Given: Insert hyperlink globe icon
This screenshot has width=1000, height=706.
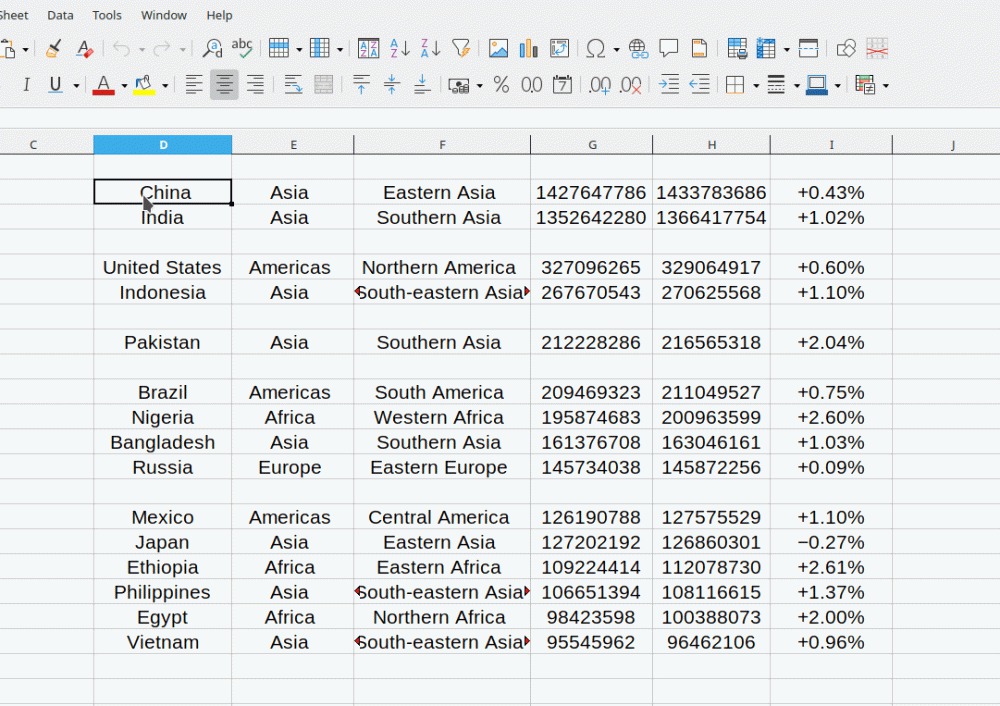Looking at the screenshot, I should tap(638, 48).
